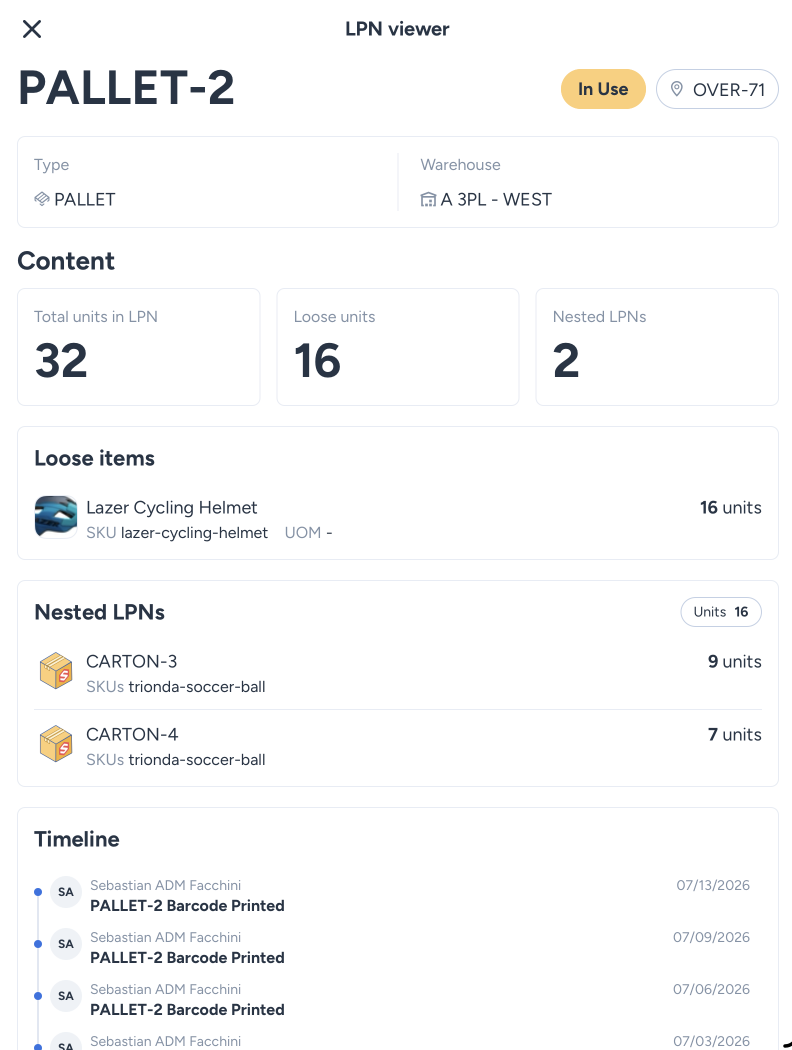Click the CARTON-4 box icon

(56, 743)
